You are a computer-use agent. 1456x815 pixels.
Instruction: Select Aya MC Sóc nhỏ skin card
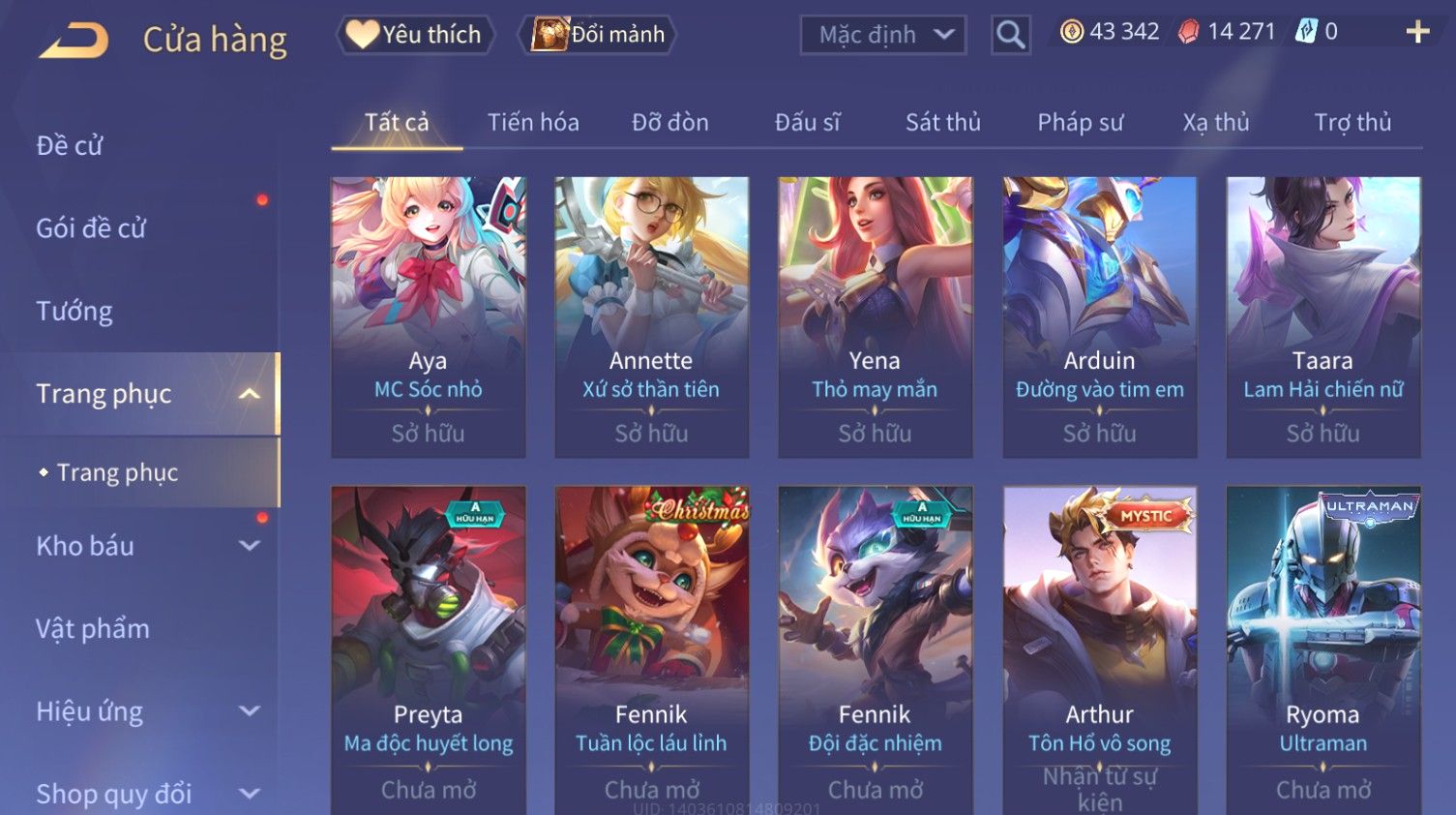pos(429,317)
